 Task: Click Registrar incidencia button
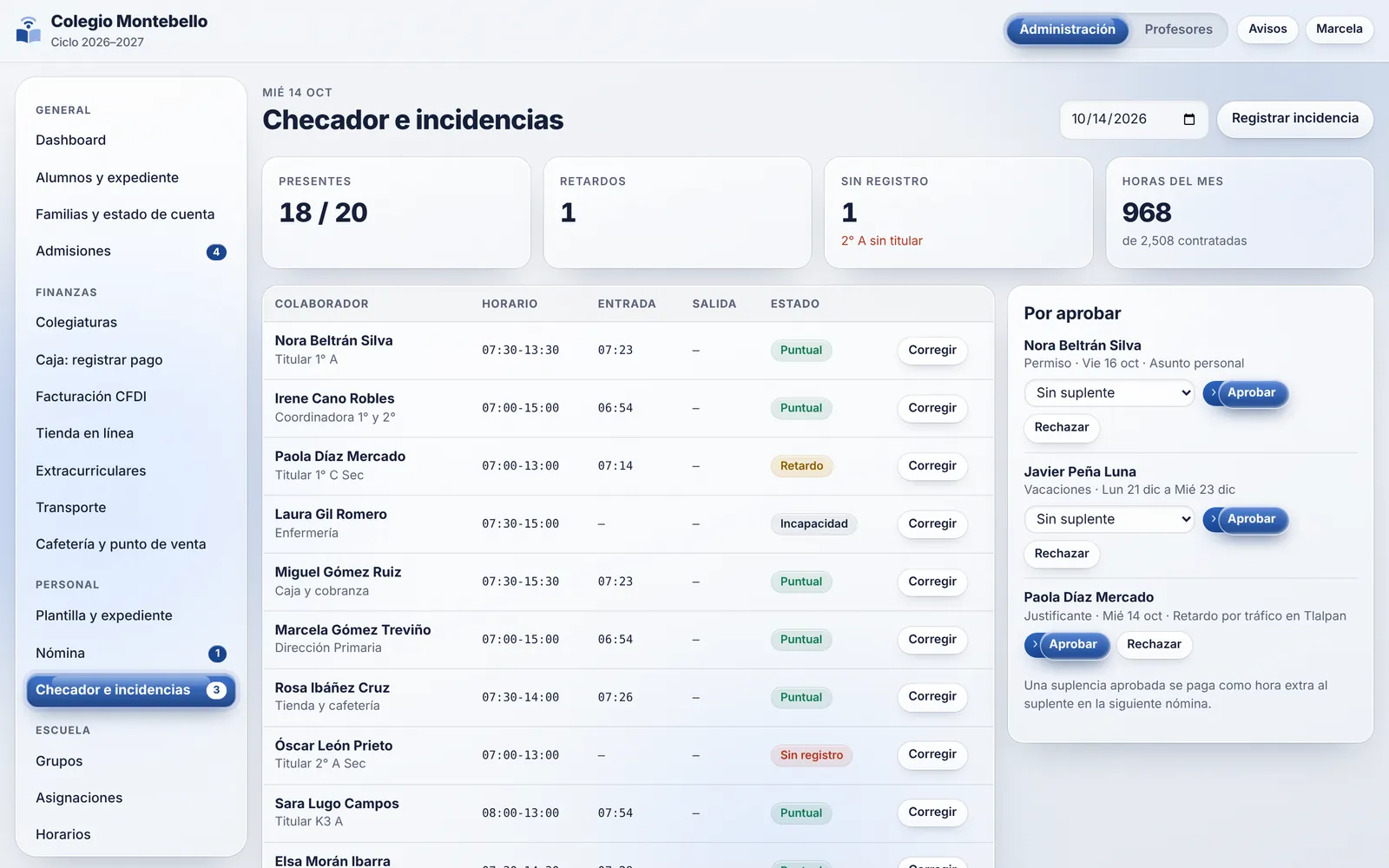(1294, 119)
